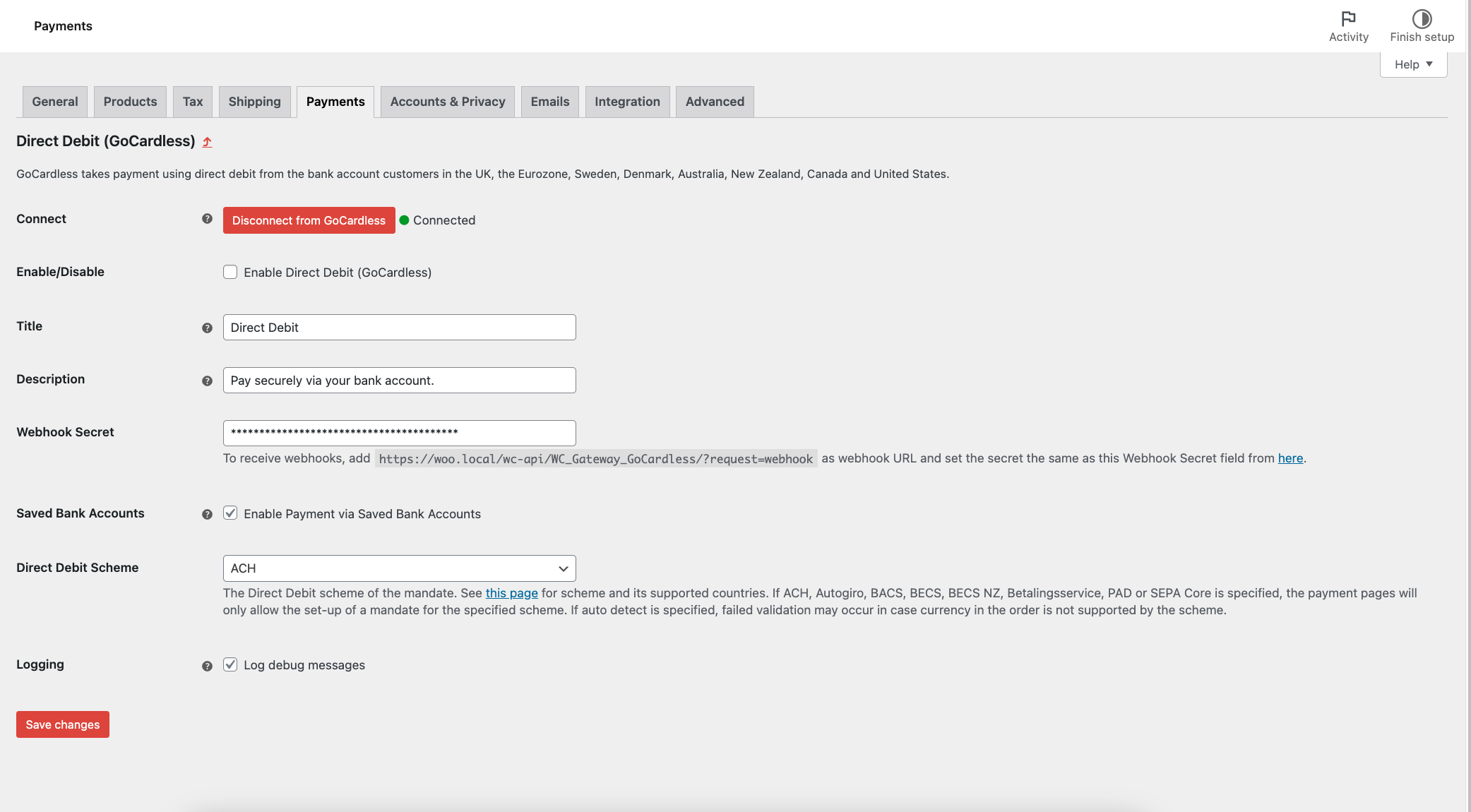The width and height of the screenshot is (1471, 812).
Task: Enable Direct Debit (GoCardless) checkbox
Action: tap(230, 272)
